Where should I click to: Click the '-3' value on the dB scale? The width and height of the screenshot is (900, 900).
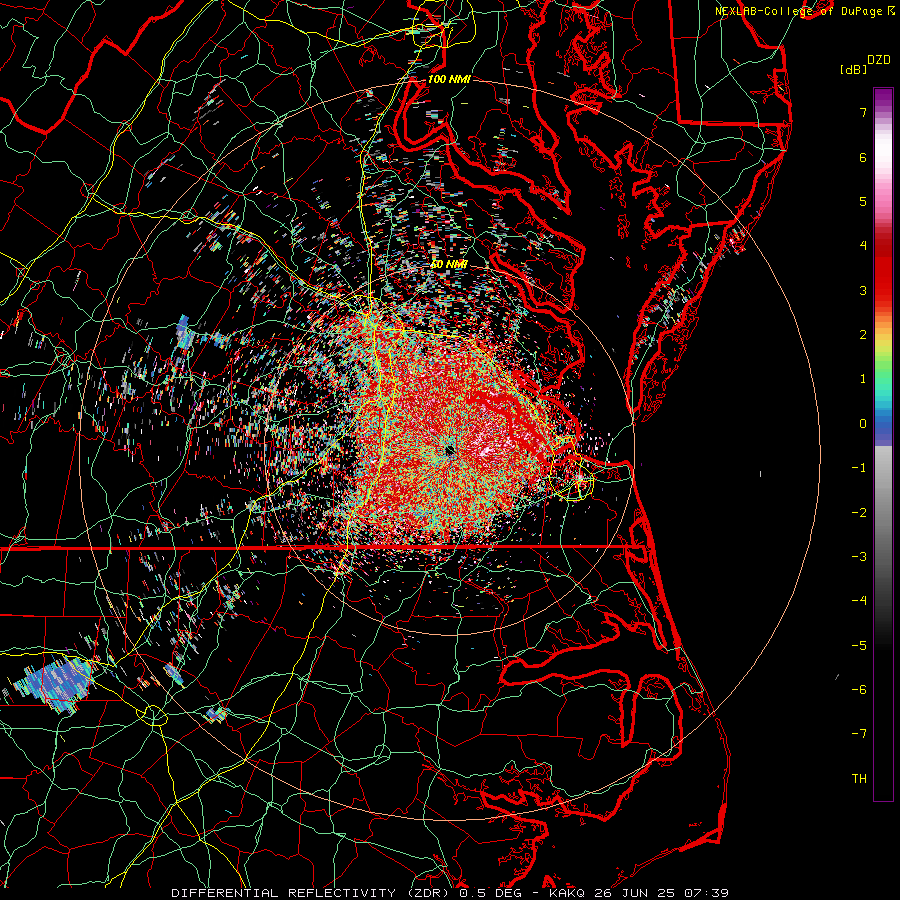pos(859,557)
